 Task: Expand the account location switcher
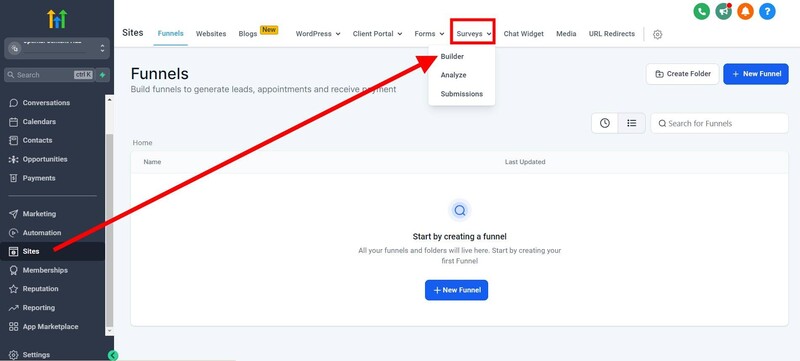(x=57, y=48)
